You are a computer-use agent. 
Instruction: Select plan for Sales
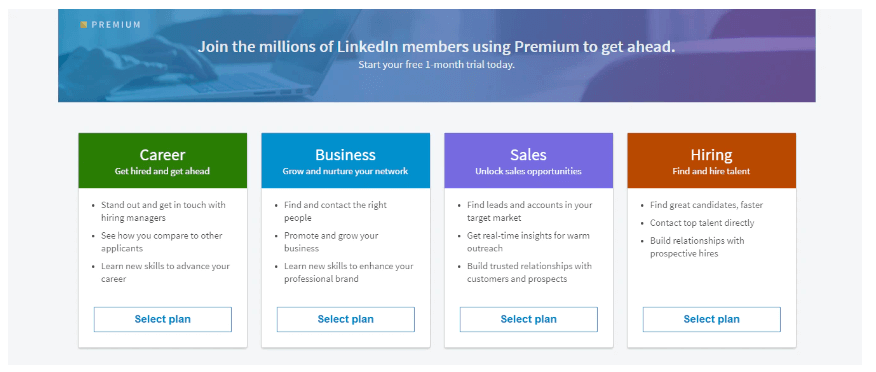(529, 319)
